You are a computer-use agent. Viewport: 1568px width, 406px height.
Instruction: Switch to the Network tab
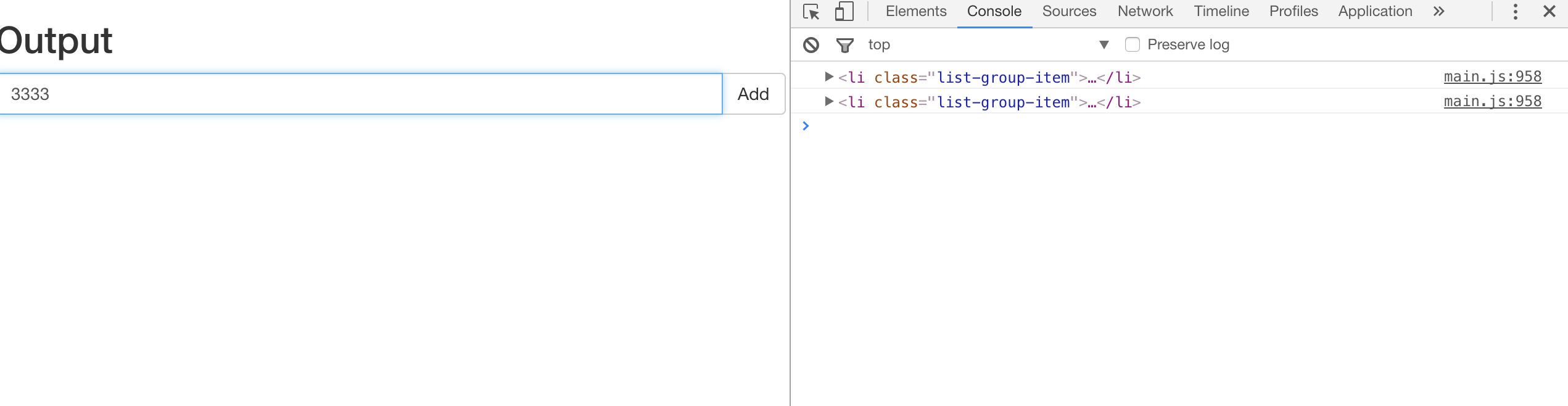1145,12
